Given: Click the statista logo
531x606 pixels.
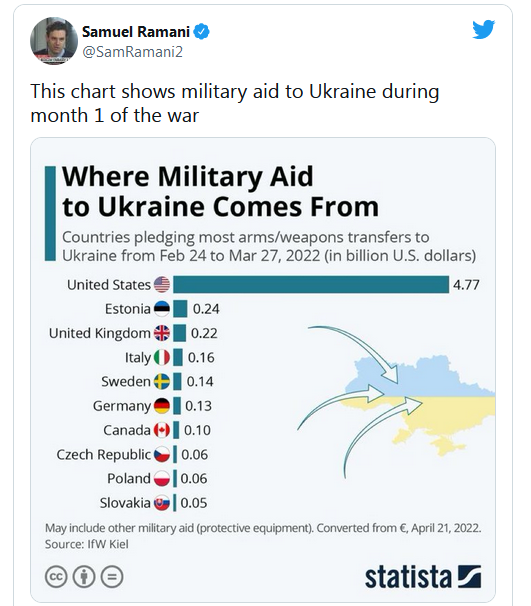Looking at the screenshot, I should pos(423,577).
